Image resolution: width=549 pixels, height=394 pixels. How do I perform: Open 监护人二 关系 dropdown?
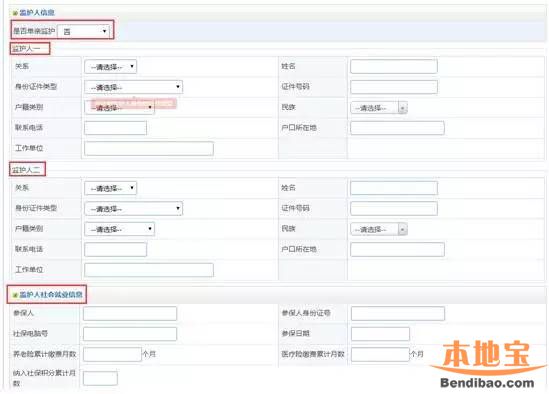(x=110, y=188)
